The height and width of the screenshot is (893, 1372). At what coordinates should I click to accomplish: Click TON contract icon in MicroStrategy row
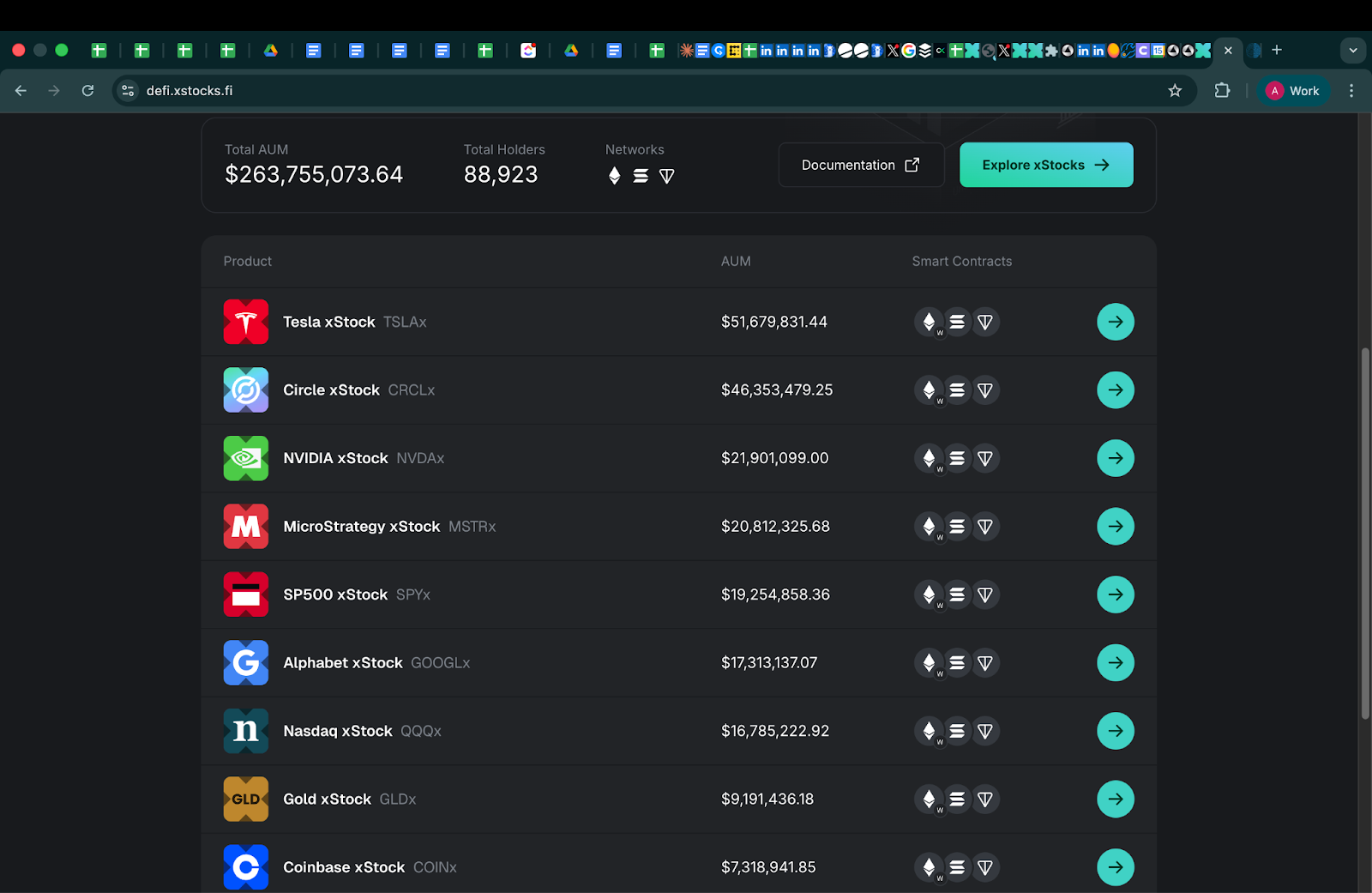[x=985, y=526]
